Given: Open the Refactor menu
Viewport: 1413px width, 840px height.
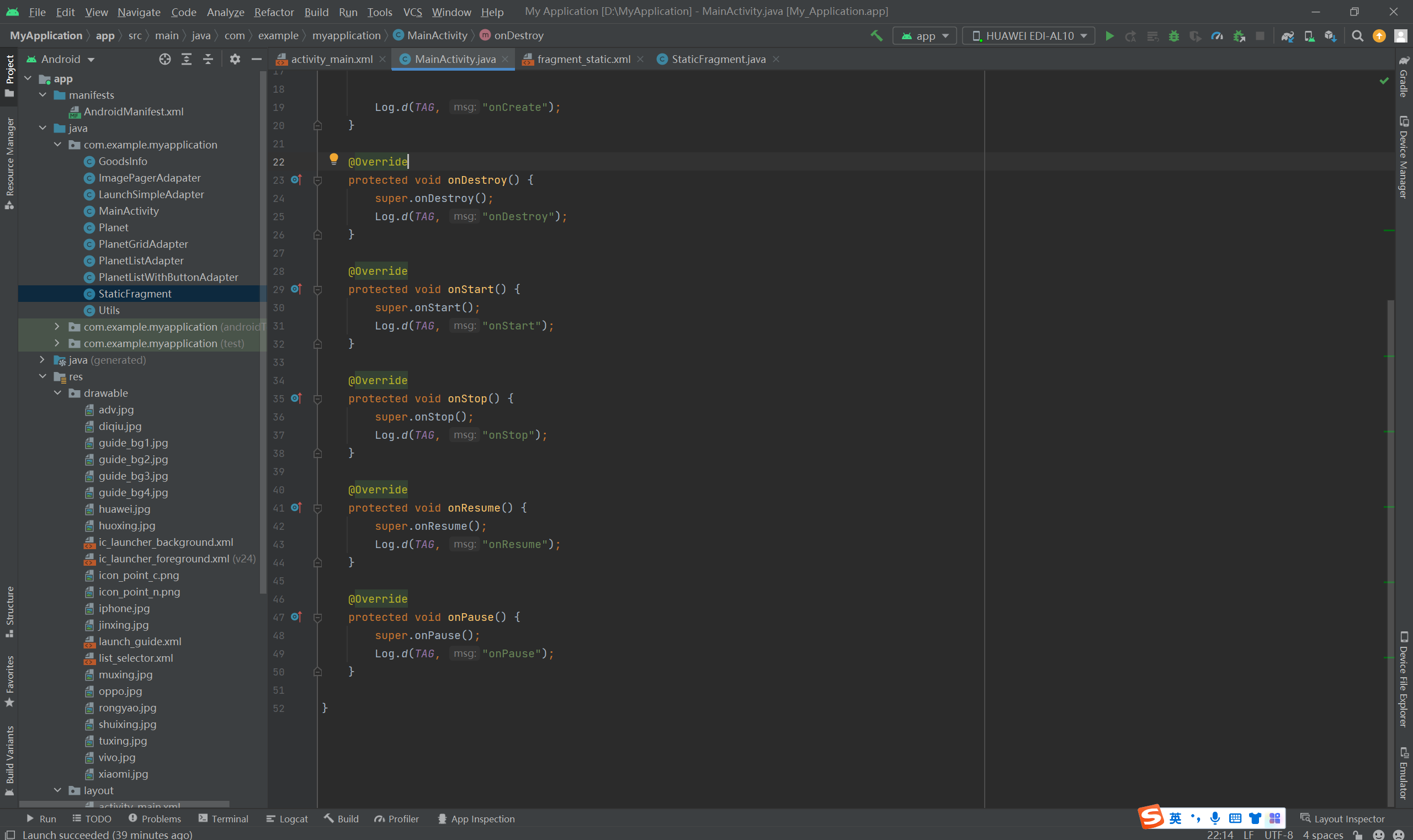Looking at the screenshot, I should pyautogui.click(x=273, y=12).
